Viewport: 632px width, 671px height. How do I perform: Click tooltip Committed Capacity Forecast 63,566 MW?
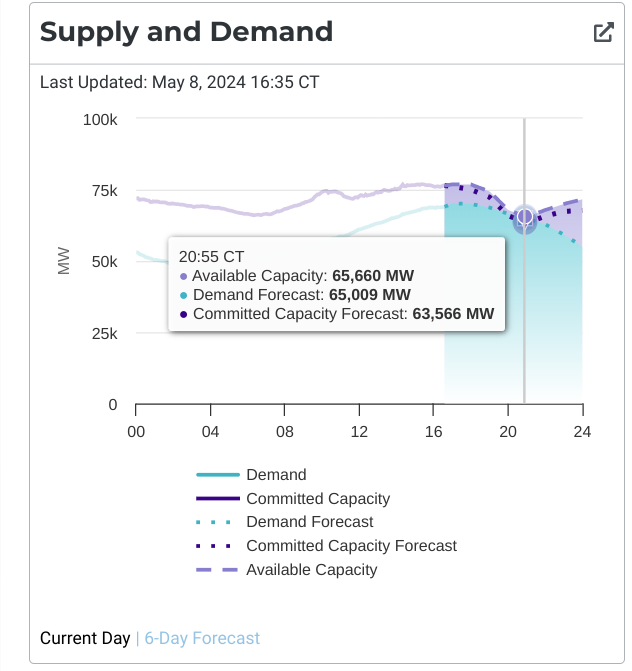coord(337,314)
